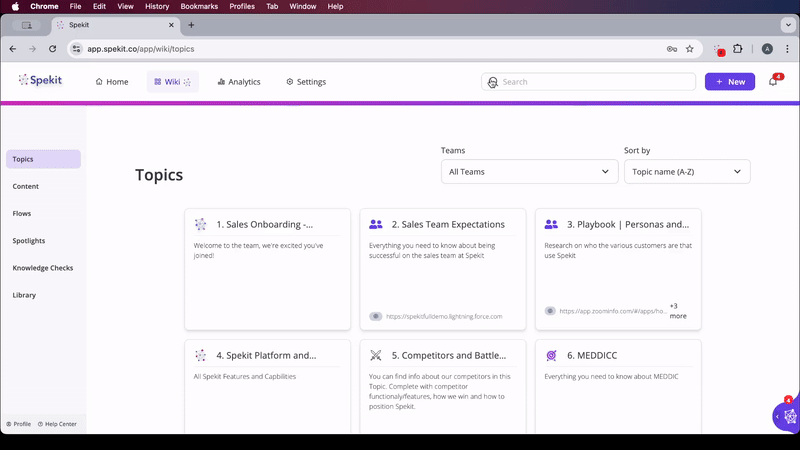Open the Apple menu
Screen dimensions: 800x450
click(15, 7)
